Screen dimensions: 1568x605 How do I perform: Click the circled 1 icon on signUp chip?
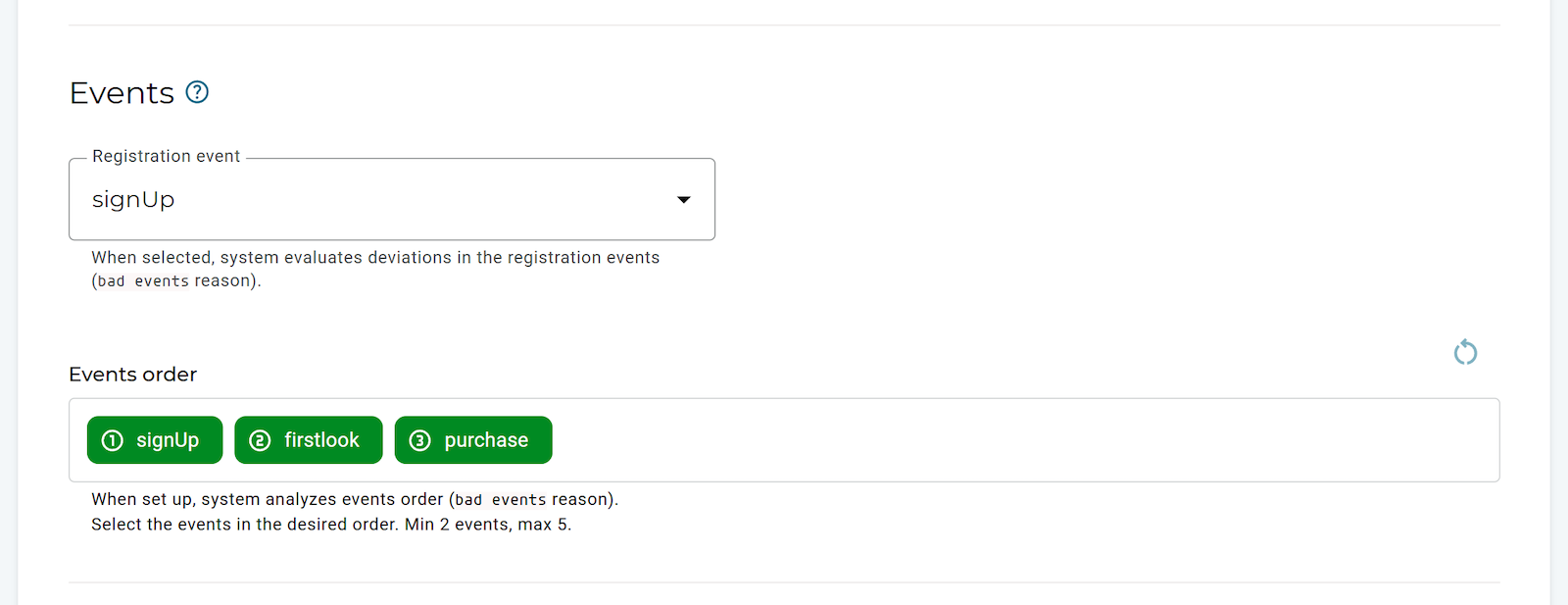point(113,440)
